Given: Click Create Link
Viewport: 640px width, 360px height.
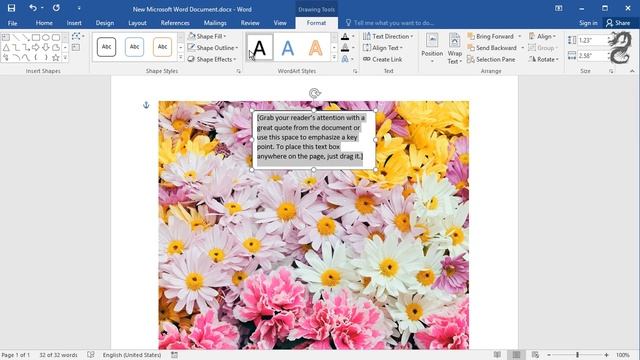Looking at the screenshot, I should tap(382, 59).
